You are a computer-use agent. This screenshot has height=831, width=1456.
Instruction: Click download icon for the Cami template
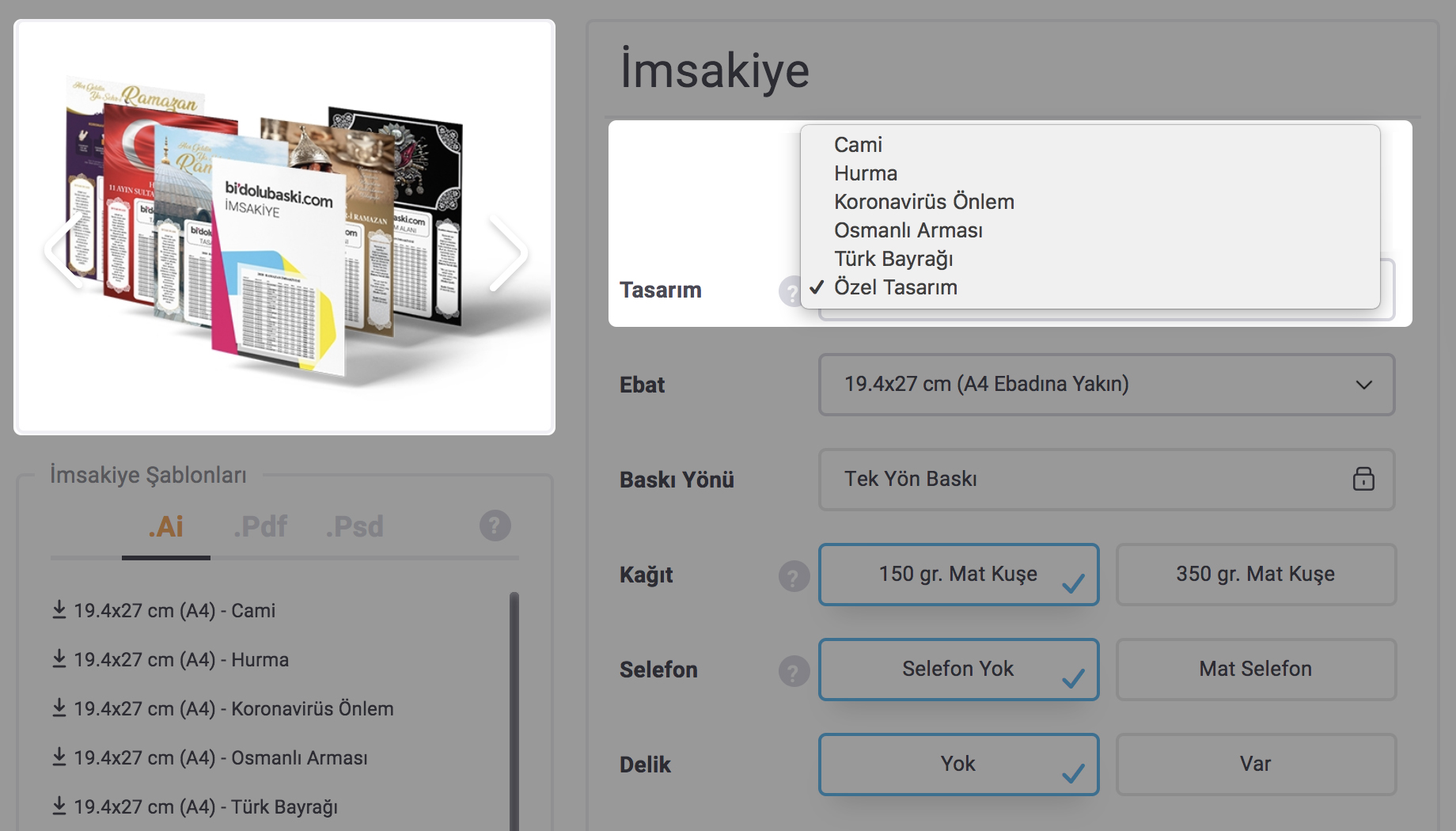pyautogui.click(x=59, y=609)
